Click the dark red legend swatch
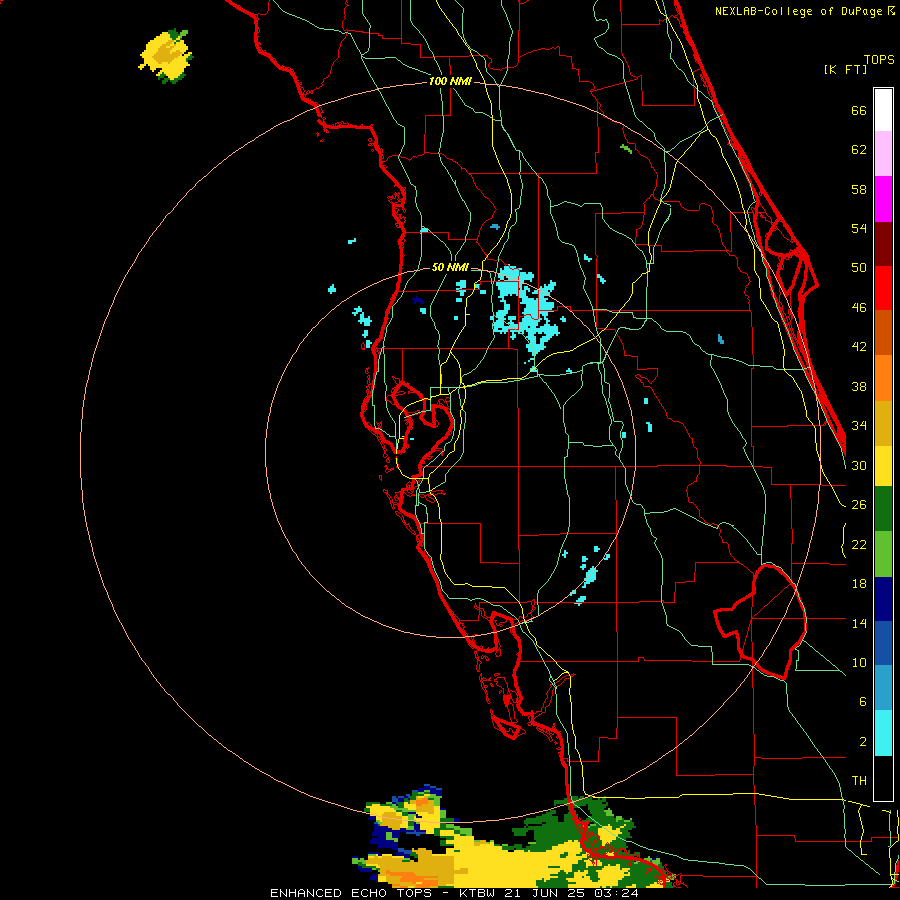Image resolution: width=900 pixels, height=900 pixels. (x=883, y=244)
